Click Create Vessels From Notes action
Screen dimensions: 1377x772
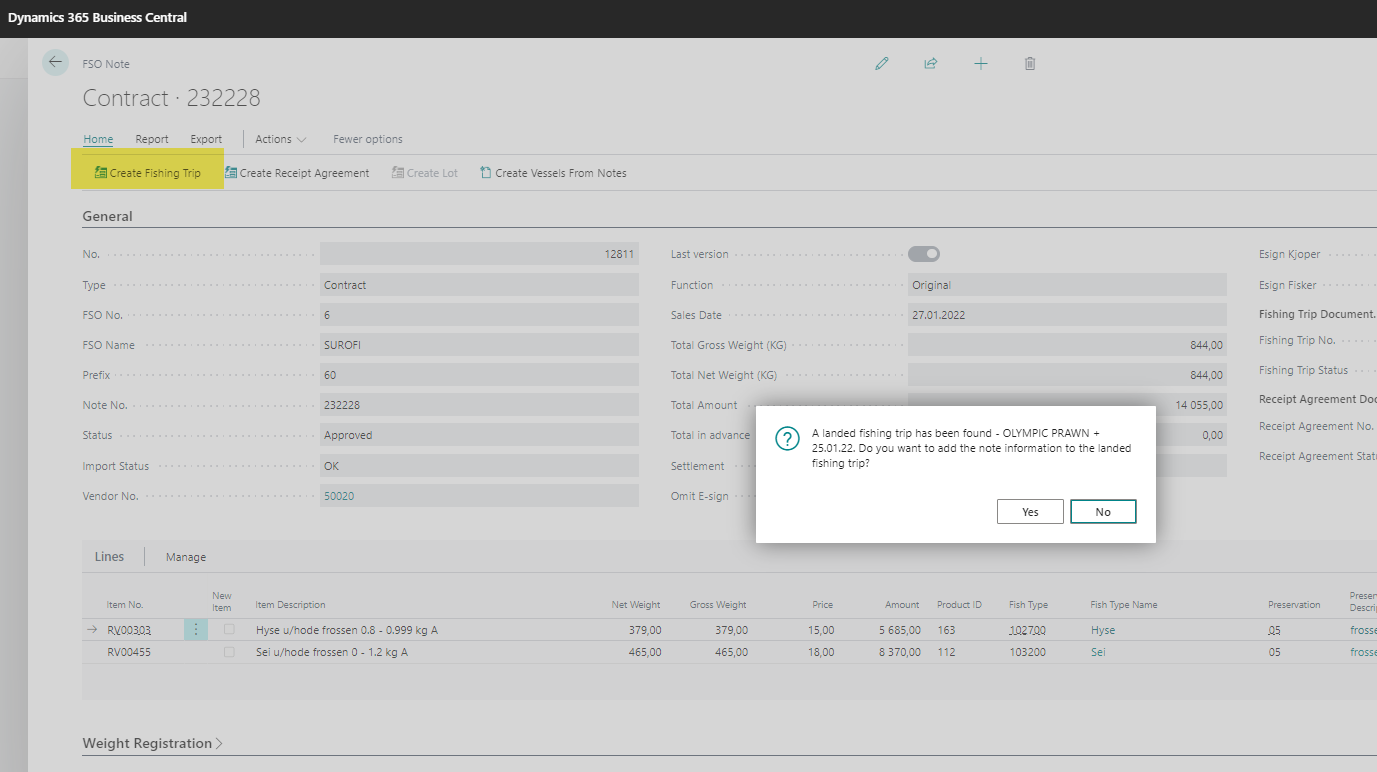click(x=553, y=173)
